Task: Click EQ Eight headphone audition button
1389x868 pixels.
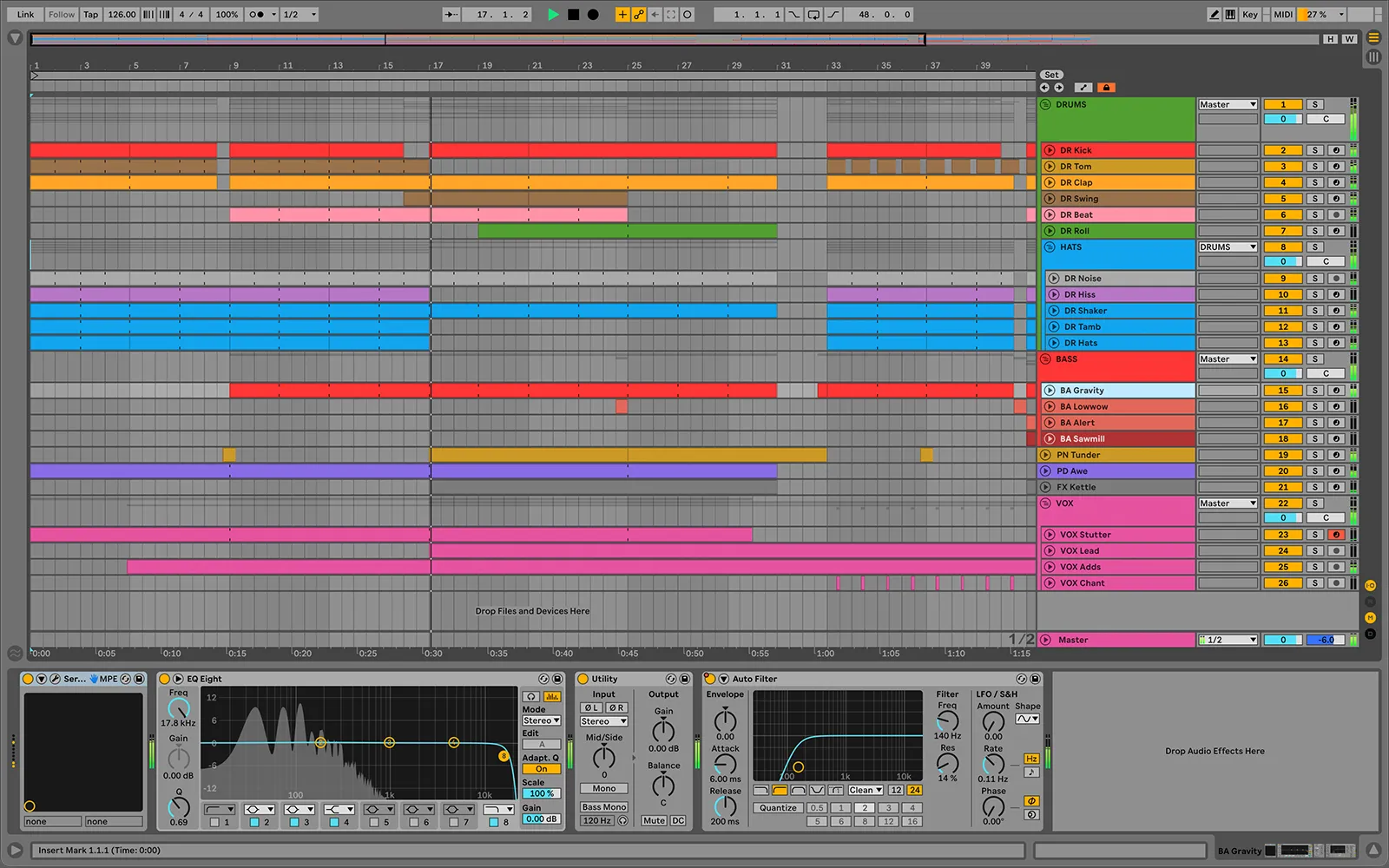Action: tap(531, 697)
